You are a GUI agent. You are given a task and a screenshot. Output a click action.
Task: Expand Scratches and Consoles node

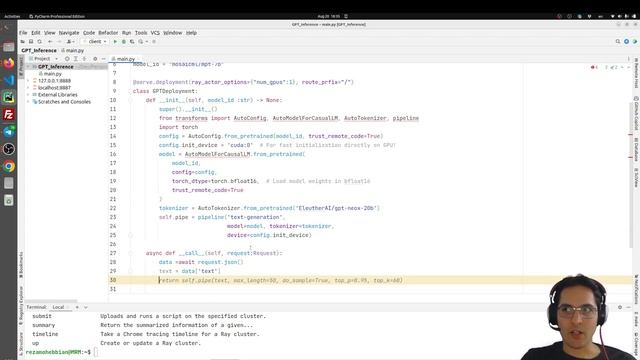coord(29,102)
